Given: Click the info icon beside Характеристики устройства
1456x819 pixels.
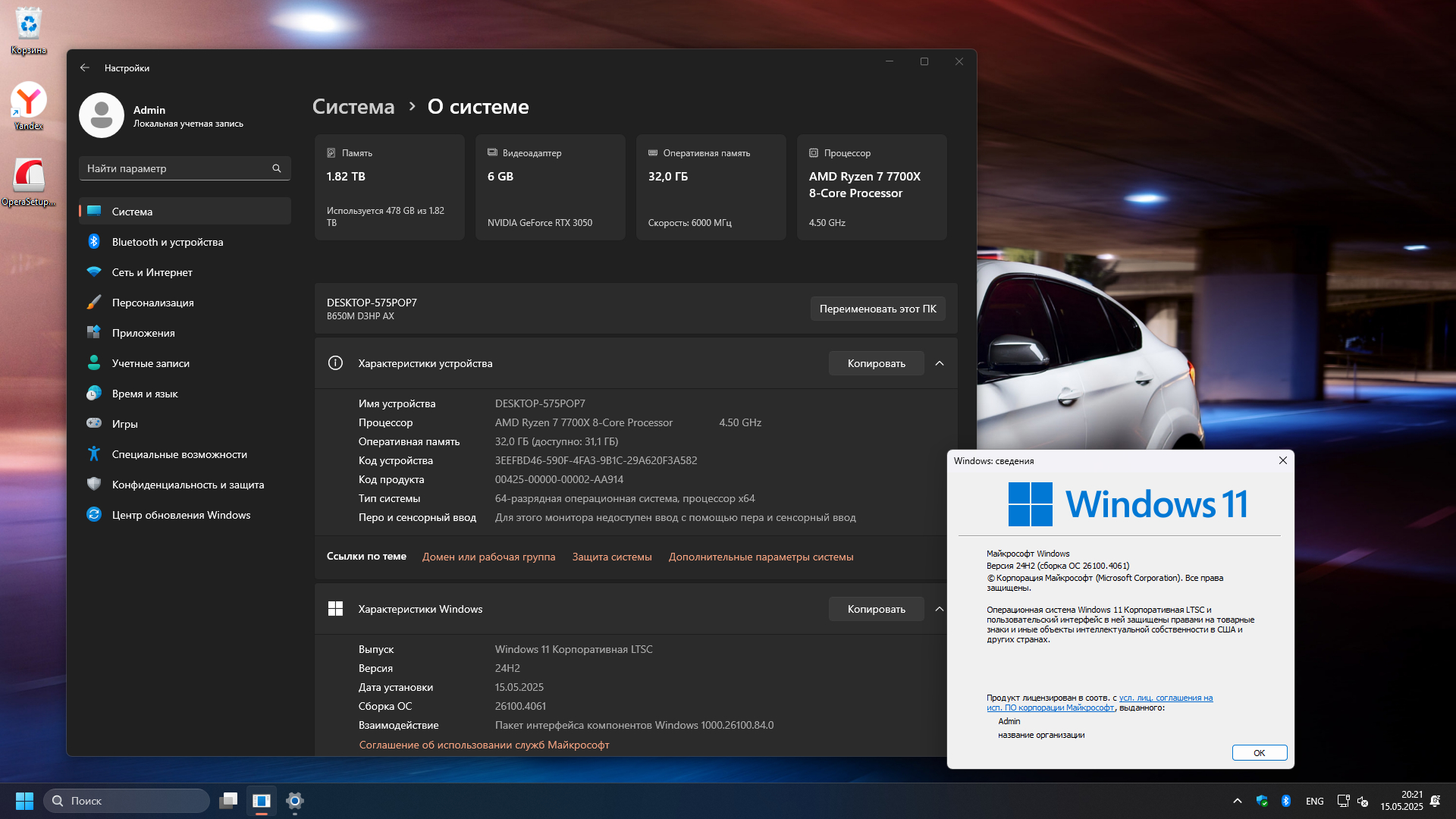Looking at the screenshot, I should coord(335,363).
